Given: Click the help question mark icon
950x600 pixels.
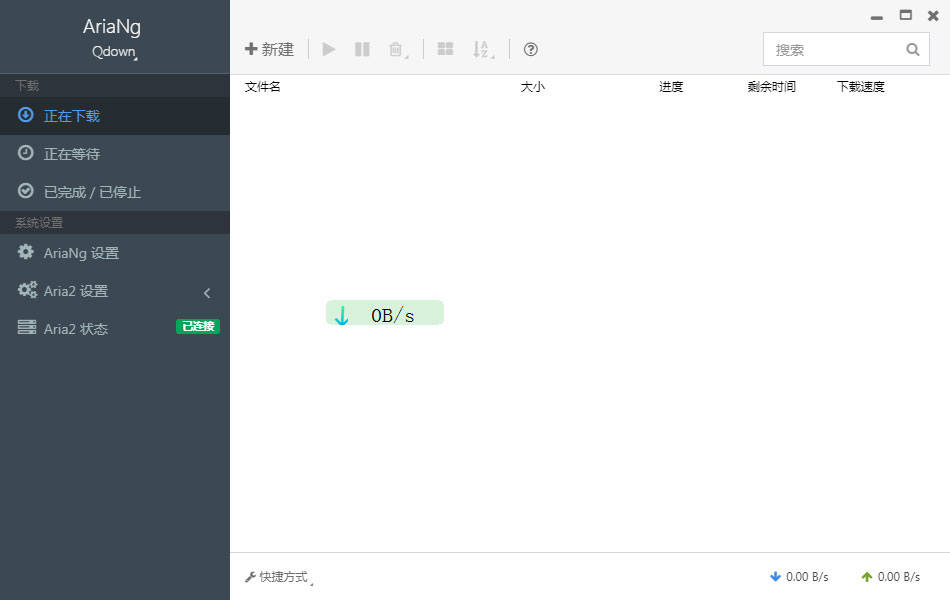Looking at the screenshot, I should [x=531, y=49].
